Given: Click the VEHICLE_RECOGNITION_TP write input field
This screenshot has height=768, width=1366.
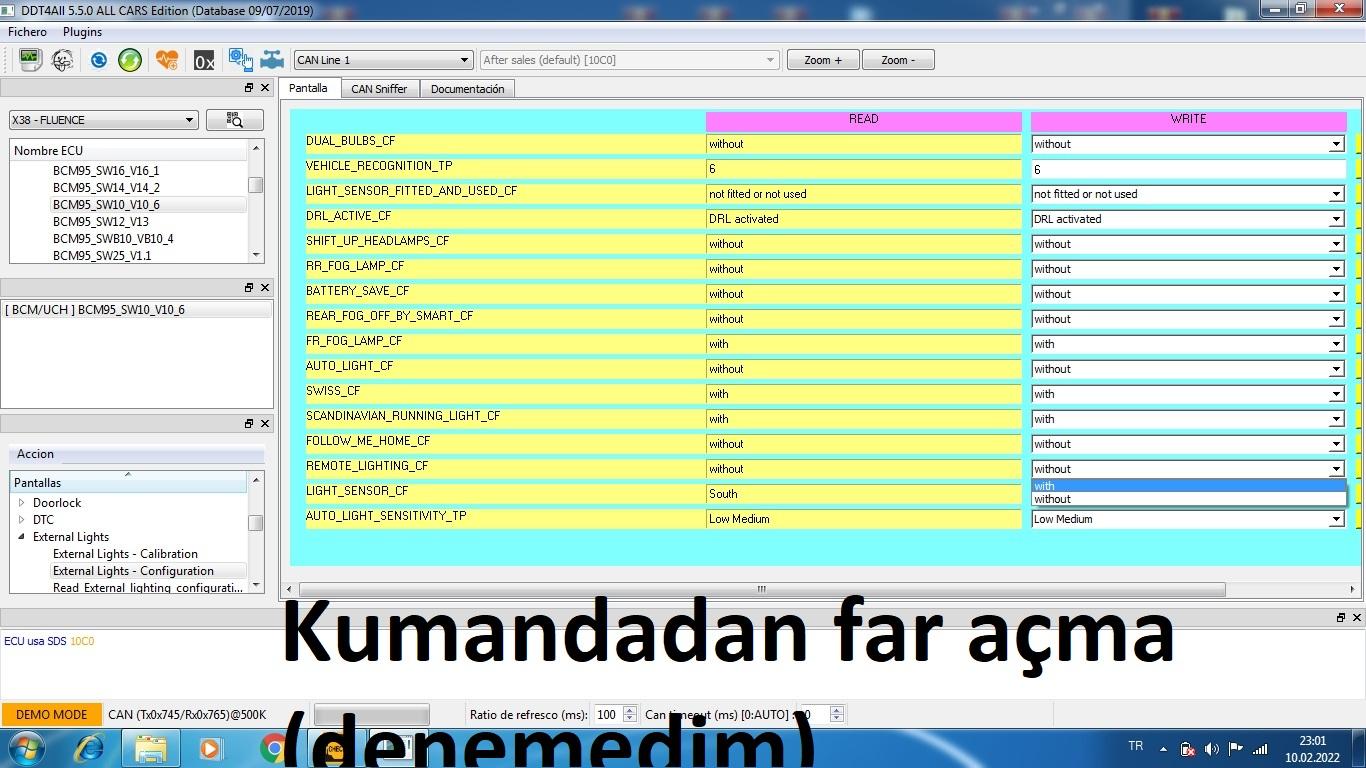Looking at the screenshot, I should tap(1187, 169).
